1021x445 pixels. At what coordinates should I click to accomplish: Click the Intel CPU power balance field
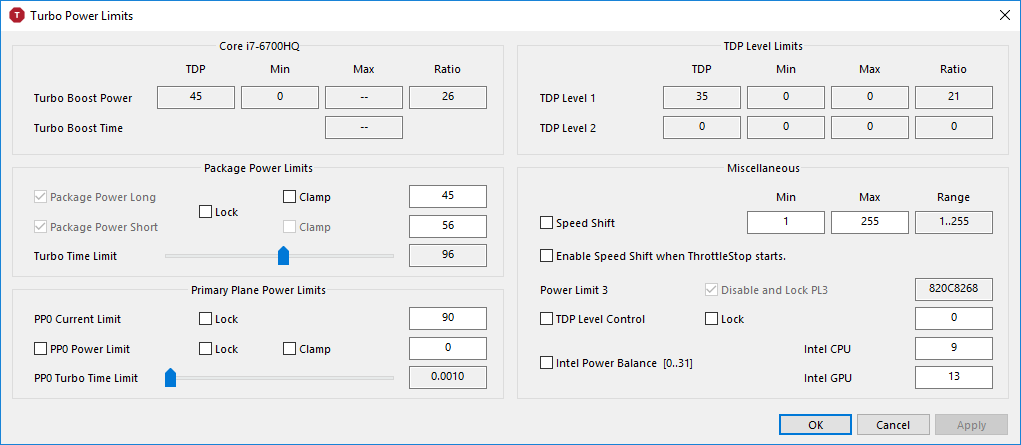954,348
